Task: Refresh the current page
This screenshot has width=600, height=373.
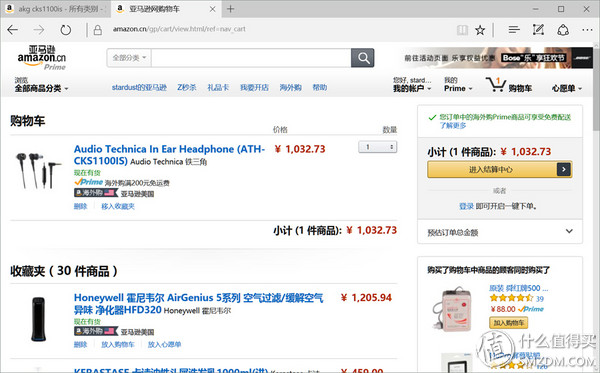Action: tap(65, 30)
